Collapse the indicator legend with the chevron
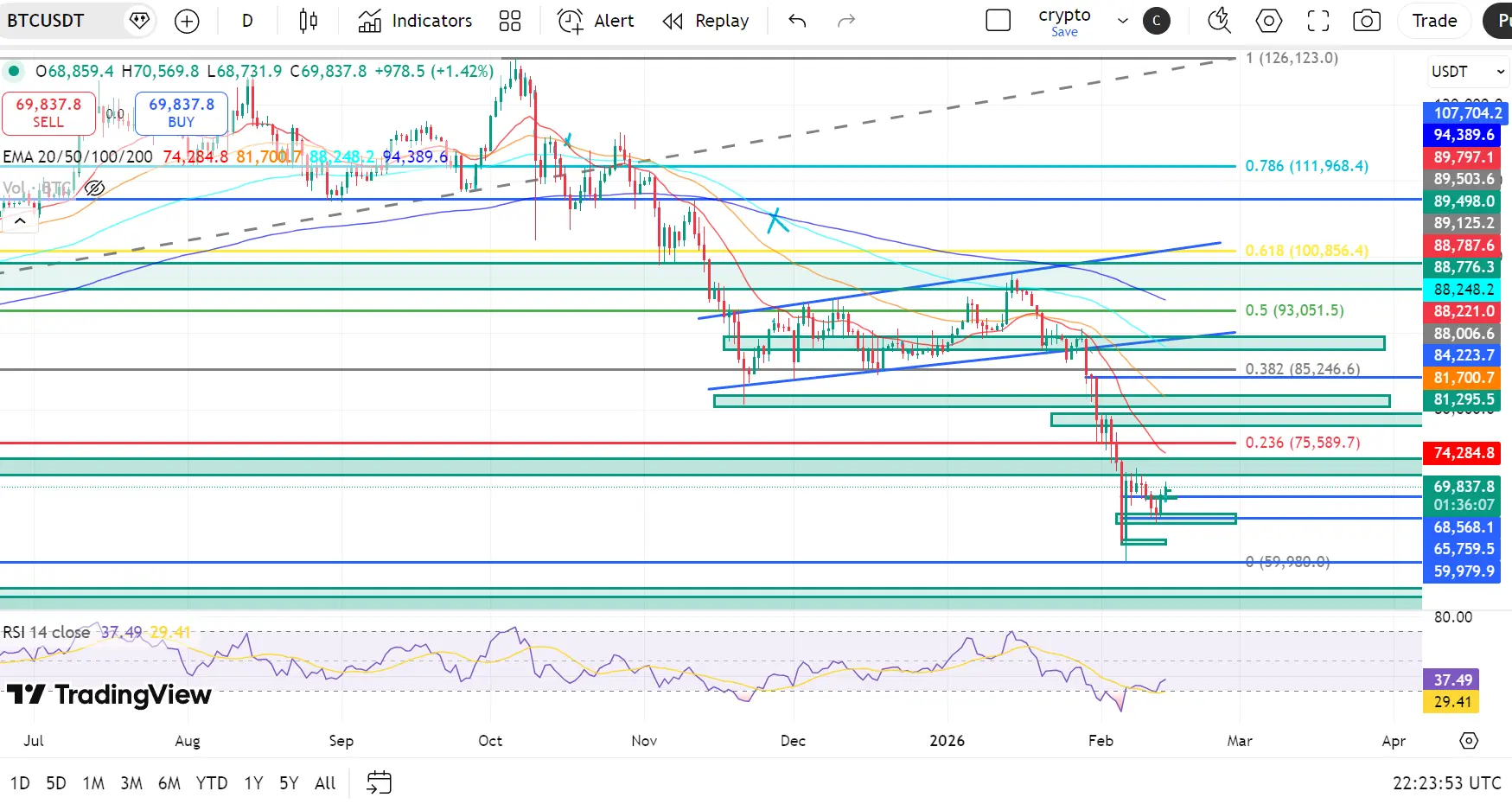Image resolution: width=1512 pixels, height=804 pixels. tap(20, 221)
